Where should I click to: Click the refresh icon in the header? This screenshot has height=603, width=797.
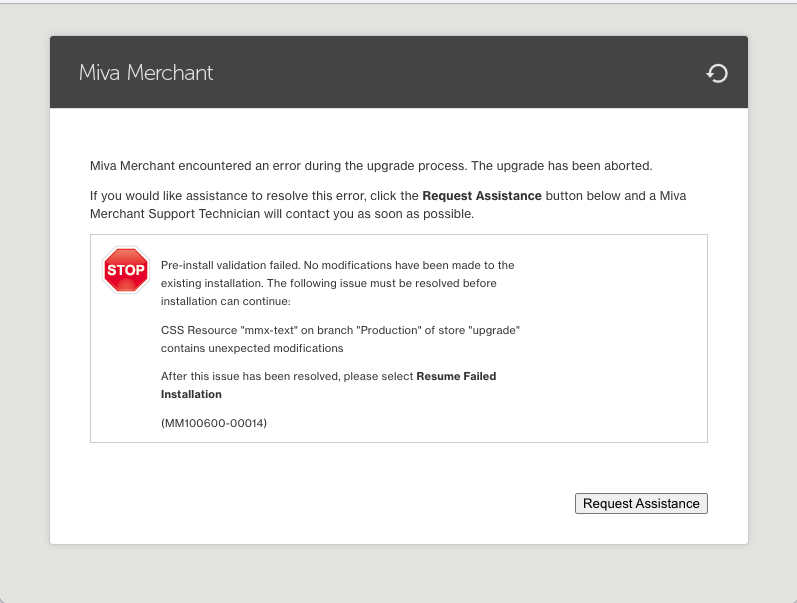(717, 73)
